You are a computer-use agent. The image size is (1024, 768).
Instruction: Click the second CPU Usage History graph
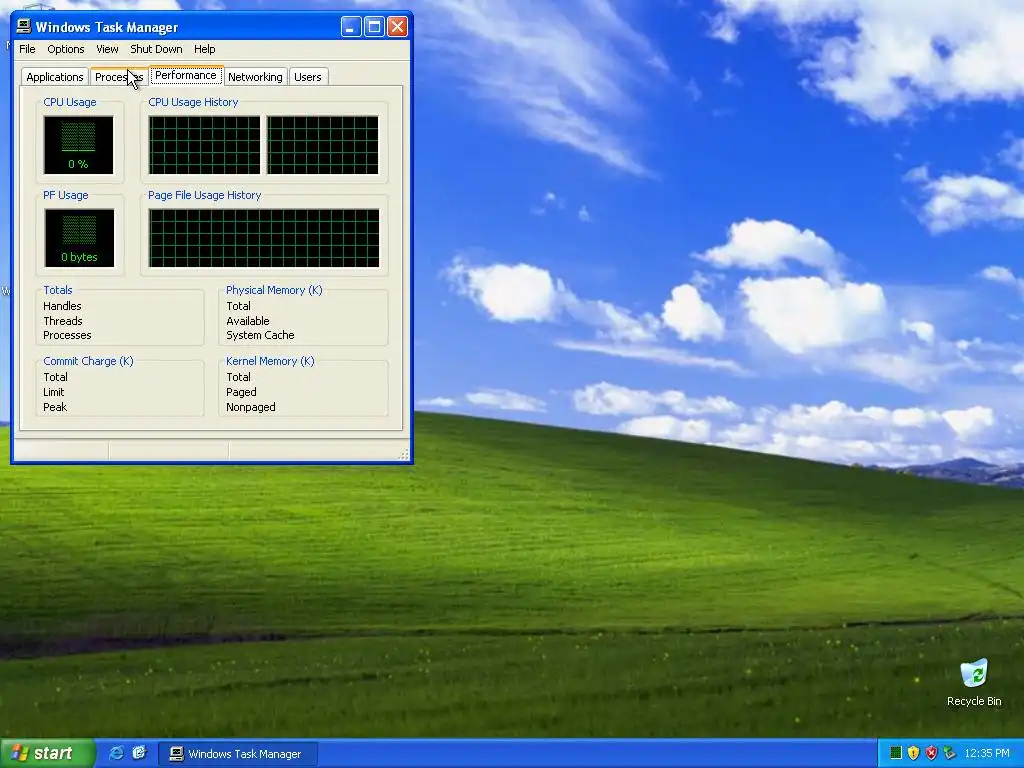323,145
